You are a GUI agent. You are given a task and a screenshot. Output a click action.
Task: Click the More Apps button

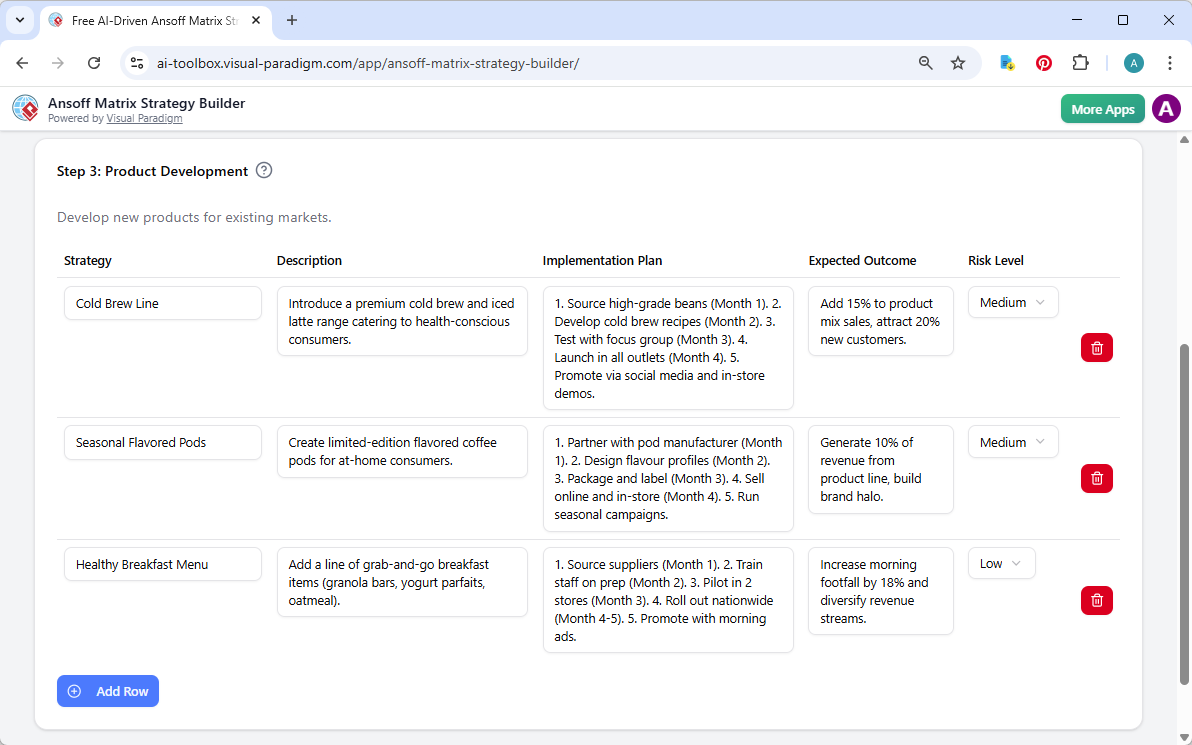1102,108
